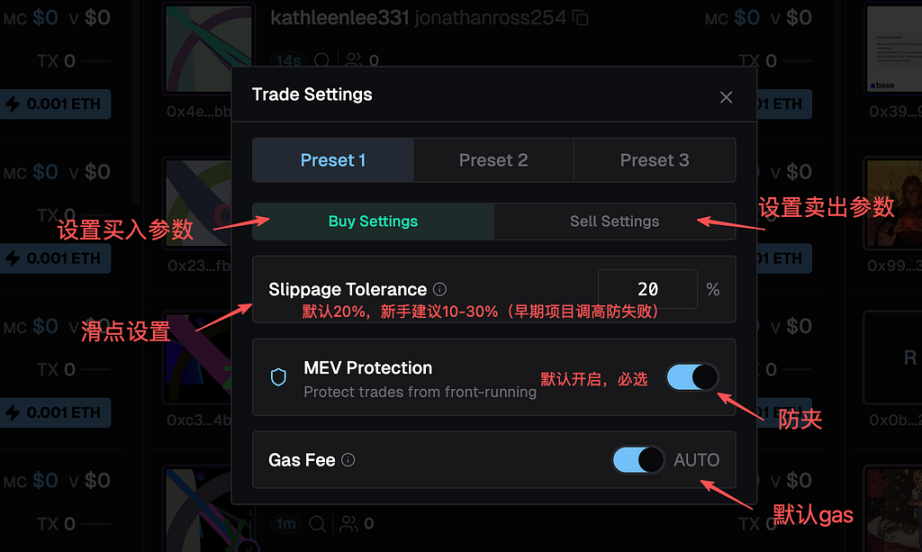Click the MEV Protection shield icon
This screenshot has width=922, height=552.
pyautogui.click(x=279, y=377)
